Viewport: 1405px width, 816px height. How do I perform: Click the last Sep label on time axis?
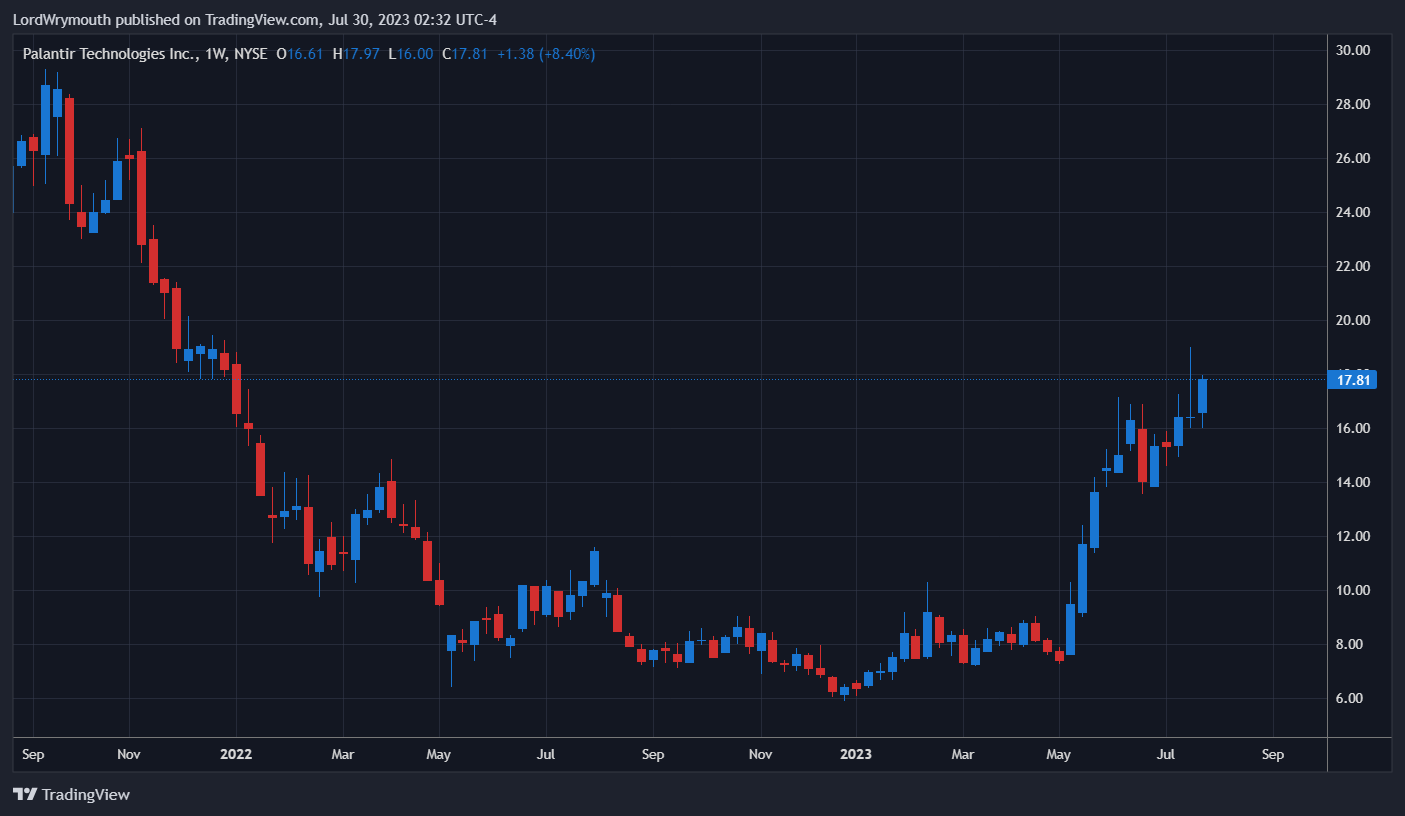pos(1272,754)
